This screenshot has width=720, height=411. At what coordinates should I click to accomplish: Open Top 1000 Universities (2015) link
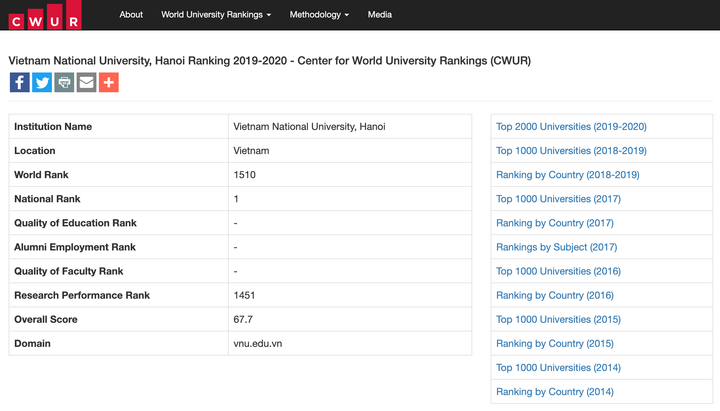pyautogui.click(x=558, y=319)
